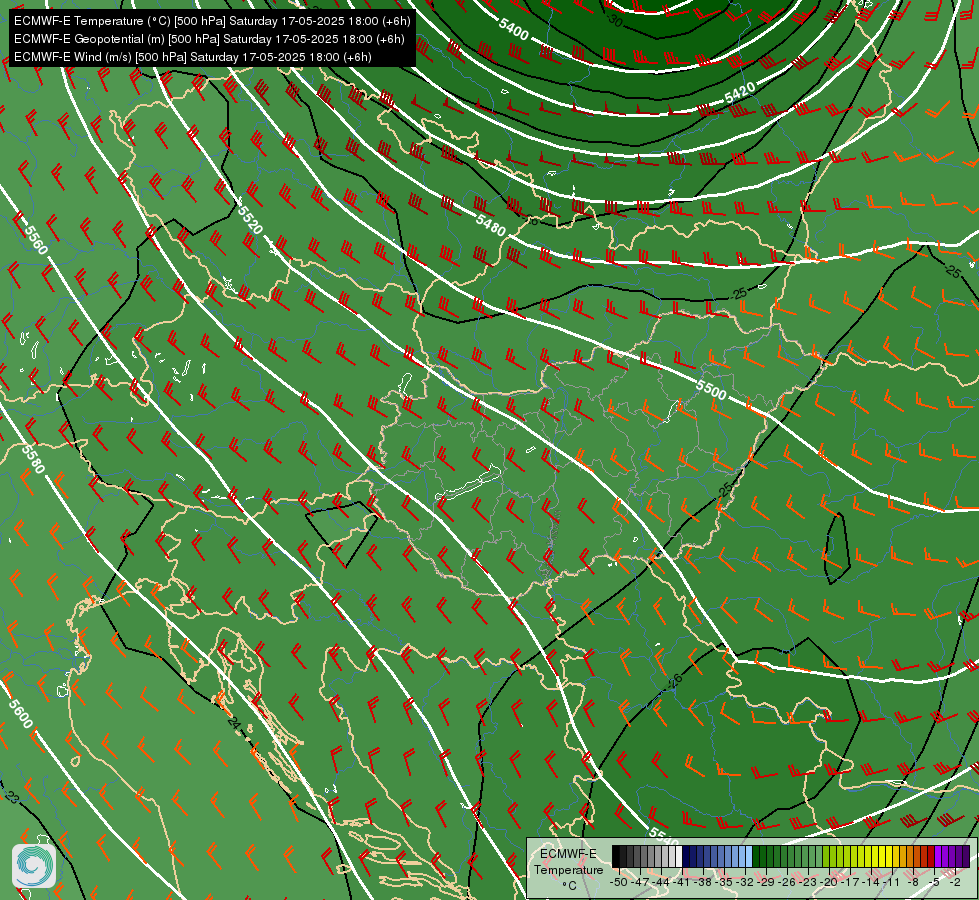Click the 5600 geopotential contour label
The height and width of the screenshot is (900, 979).
point(21,714)
